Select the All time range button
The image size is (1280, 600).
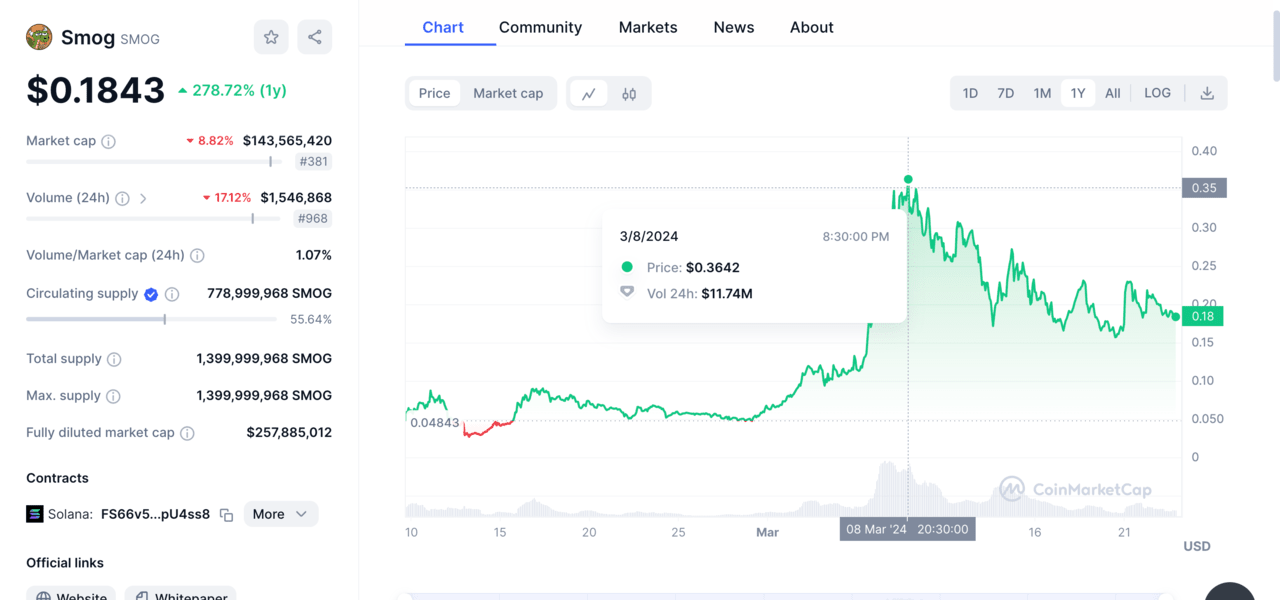(1112, 93)
